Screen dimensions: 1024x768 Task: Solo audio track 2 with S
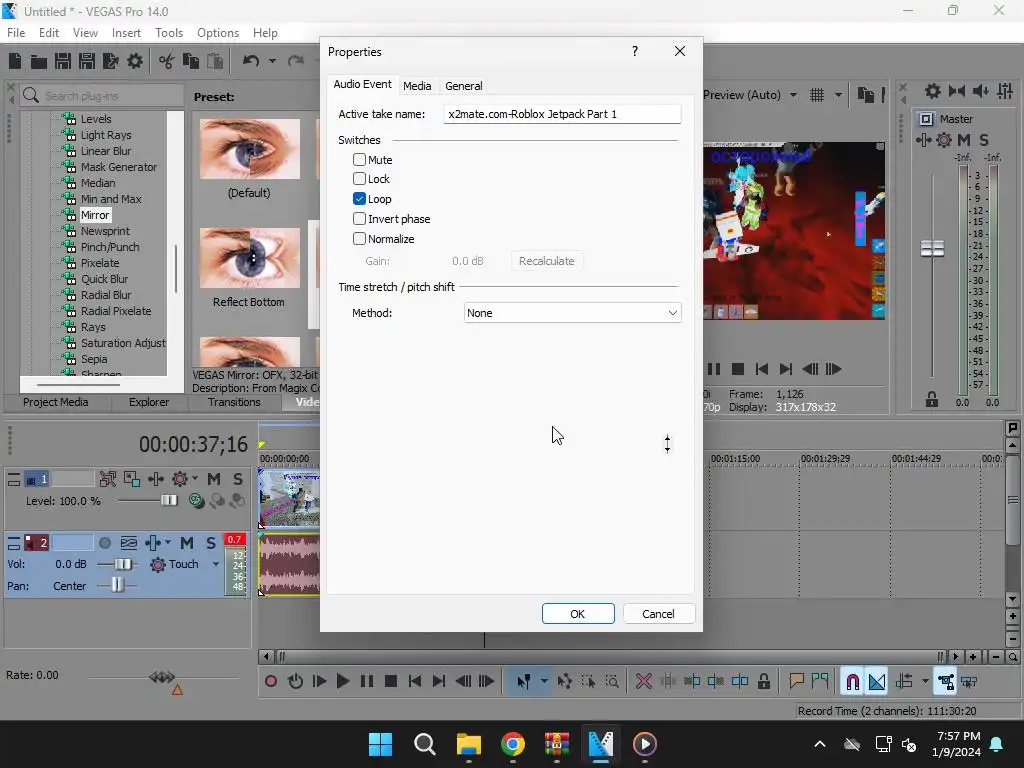click(x=211, y=543)
